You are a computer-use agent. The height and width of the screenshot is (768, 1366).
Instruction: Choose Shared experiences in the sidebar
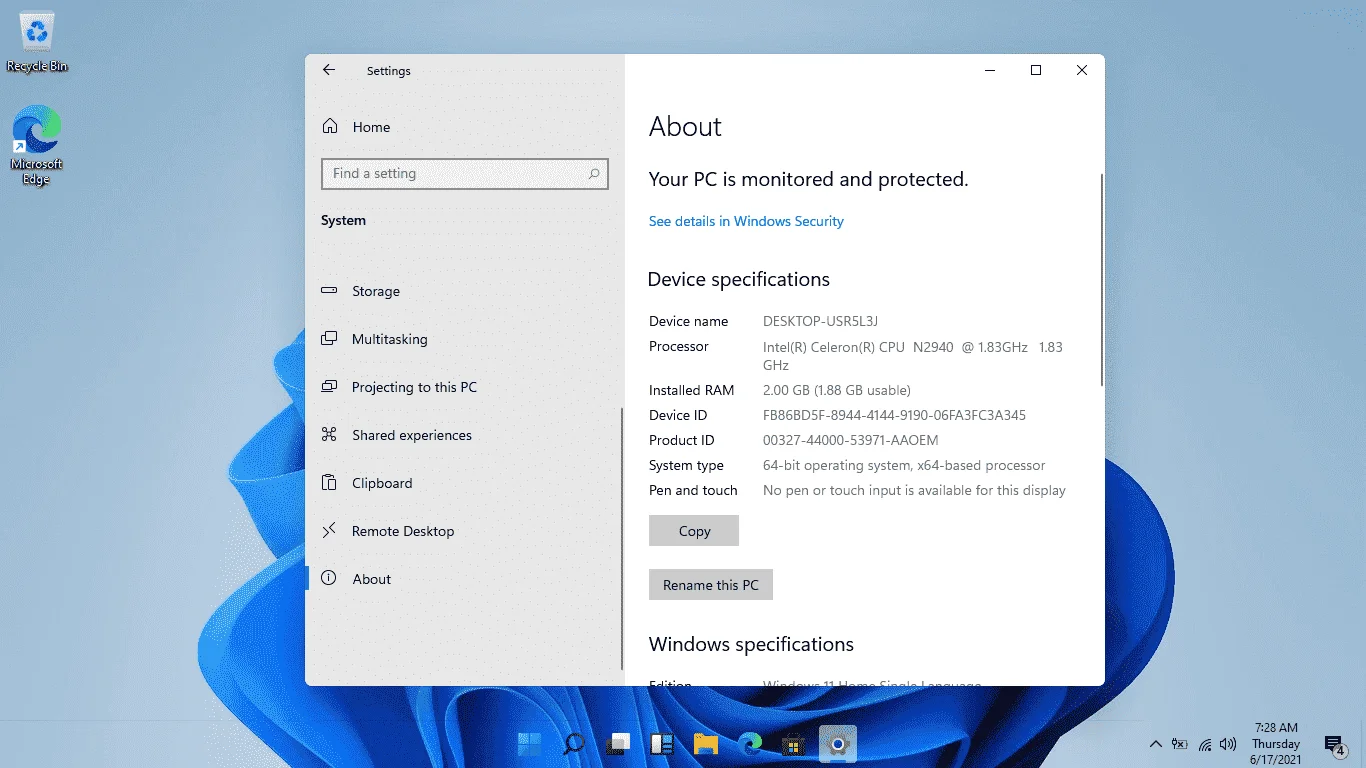click(x=464, y=435)
